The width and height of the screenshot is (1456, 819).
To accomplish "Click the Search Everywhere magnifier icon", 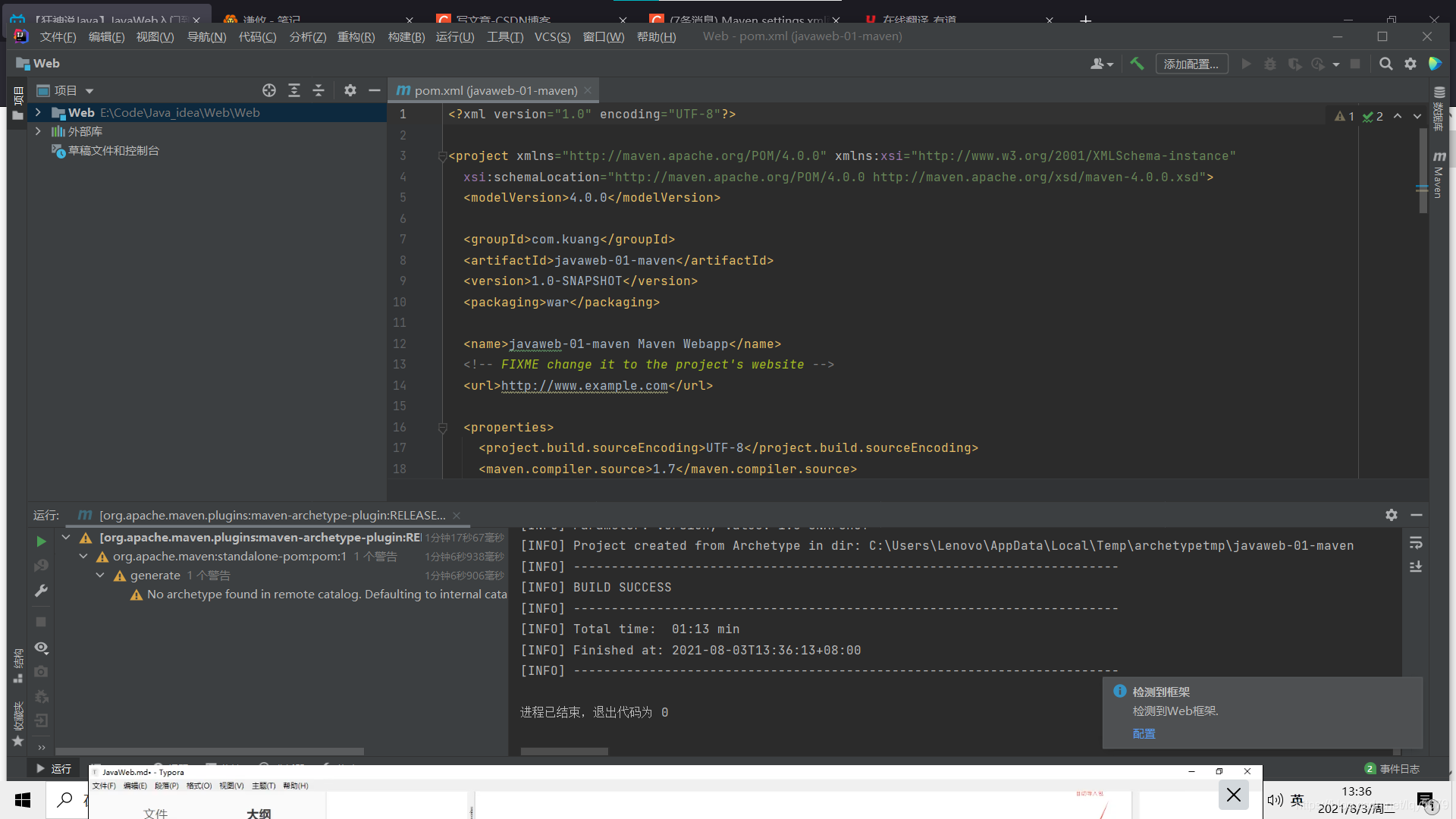I will pyautogui.click(x=1385, y=64).
